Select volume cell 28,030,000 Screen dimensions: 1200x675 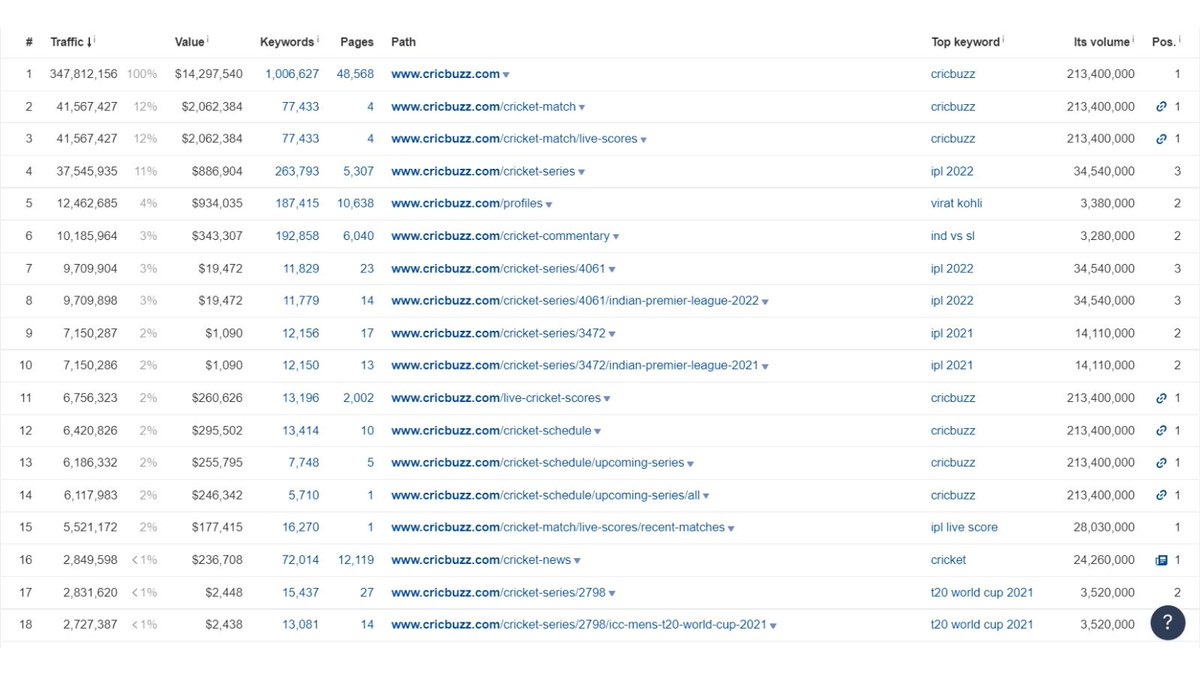1104,527
